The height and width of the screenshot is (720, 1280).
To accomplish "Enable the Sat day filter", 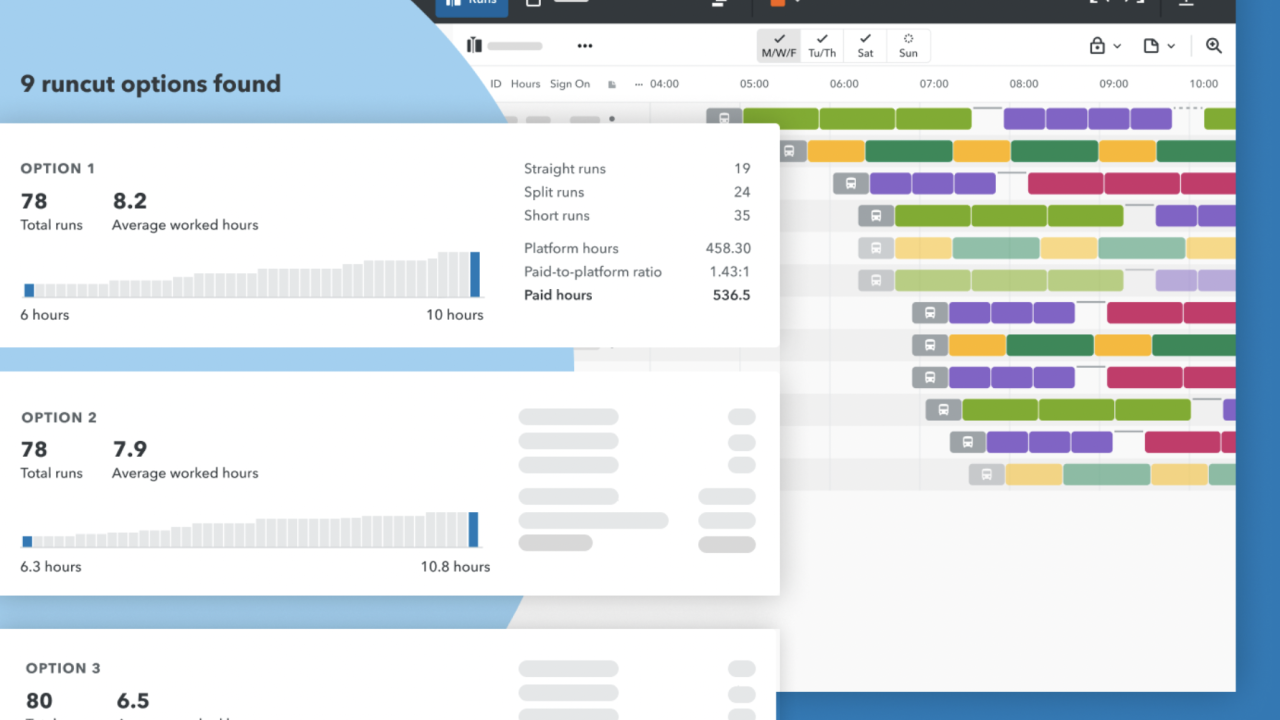I will (864, 45).
